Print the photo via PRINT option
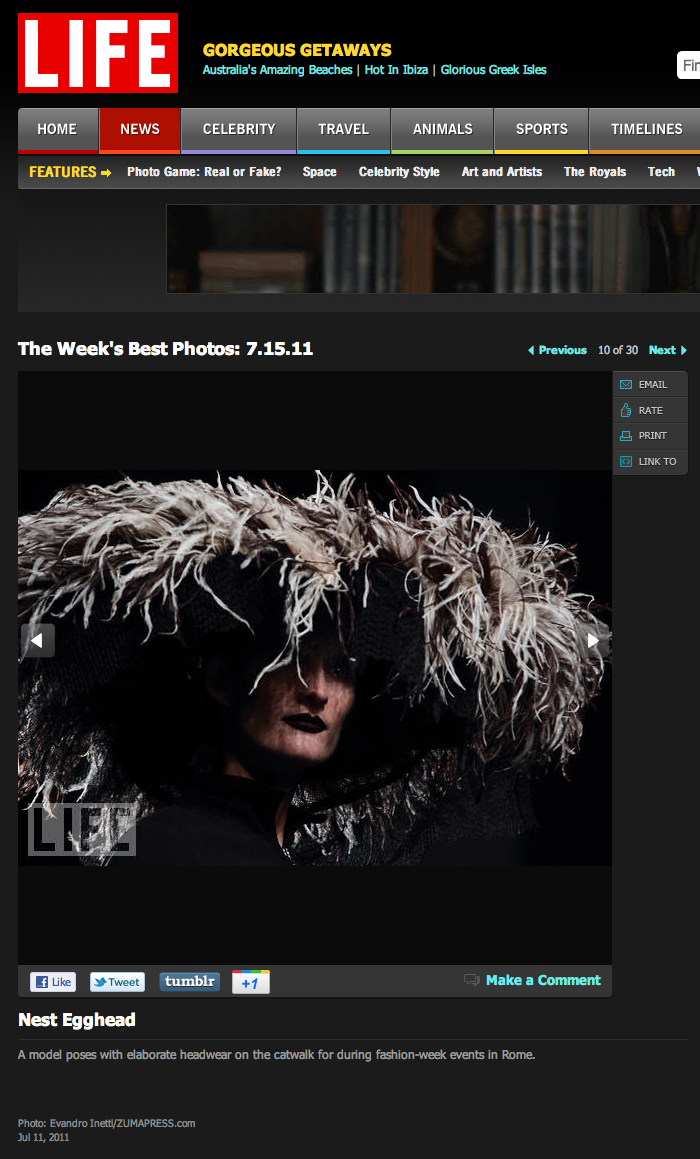700x1159 pixels. coord(651,436)
